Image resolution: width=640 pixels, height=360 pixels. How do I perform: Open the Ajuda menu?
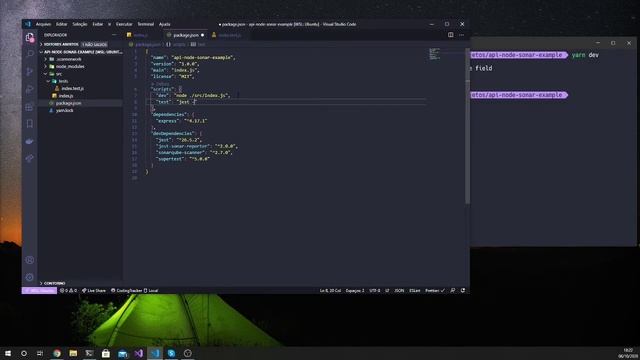click(x=164, y=24)
